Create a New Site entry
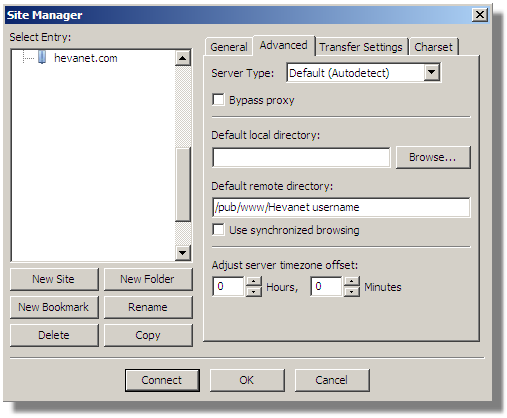The image size is (507, 418). 54,279
